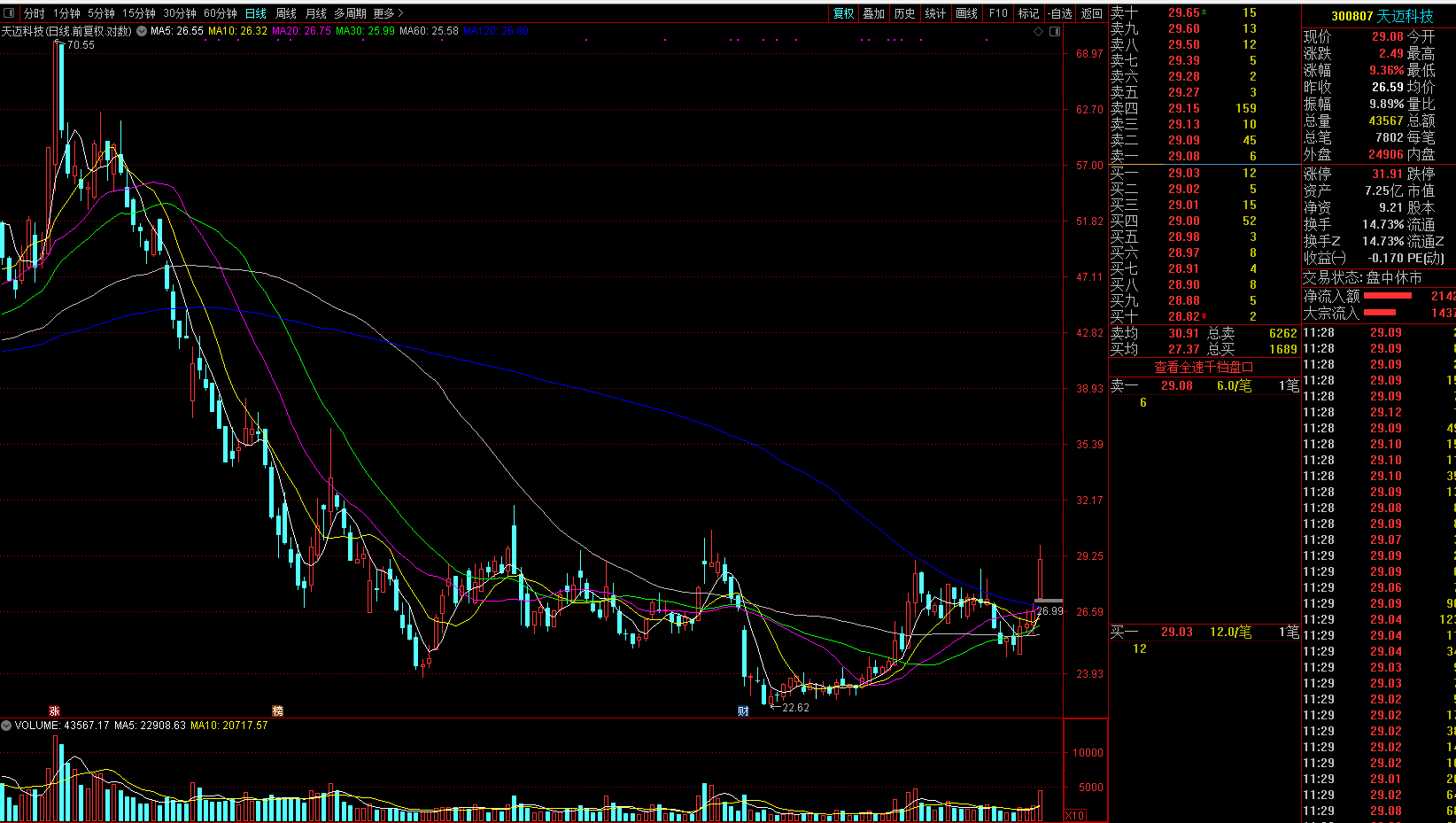The height and width of the screenshot is (823, 1456).
Task: Click the MA5: 26.55 indicator label
Action: pyautogui.click(x=177, y=31)
